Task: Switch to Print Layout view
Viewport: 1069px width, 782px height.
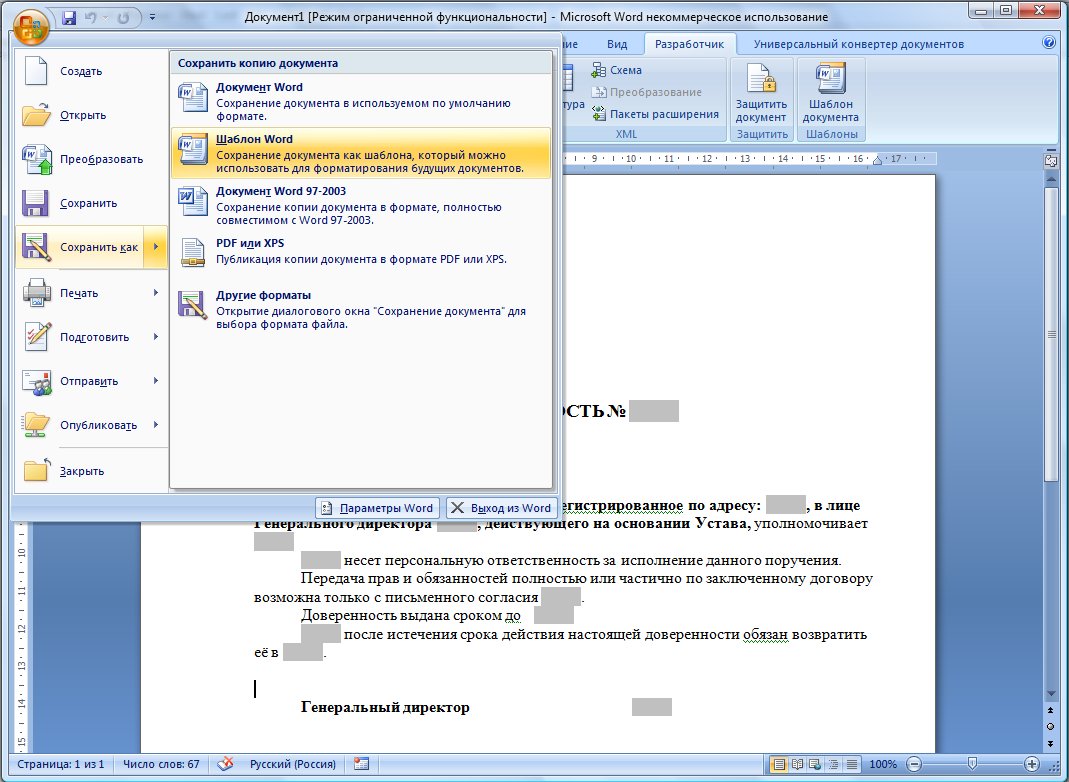Action: [x=778, y=764]
